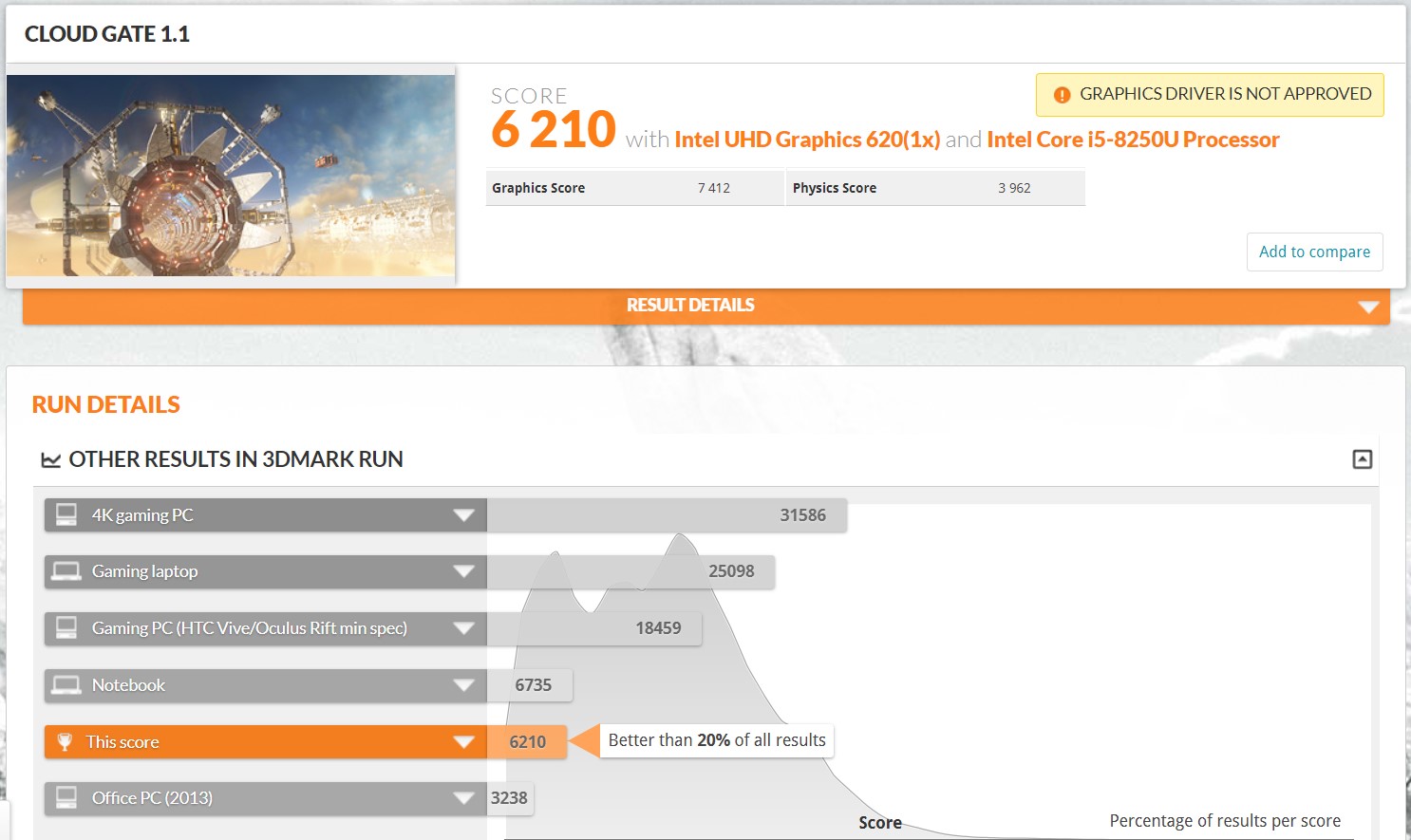Viewport: 1411px width, 840px height.
Task: Click the 3238 Office PC score value
Action: click(x=509, y=798)
